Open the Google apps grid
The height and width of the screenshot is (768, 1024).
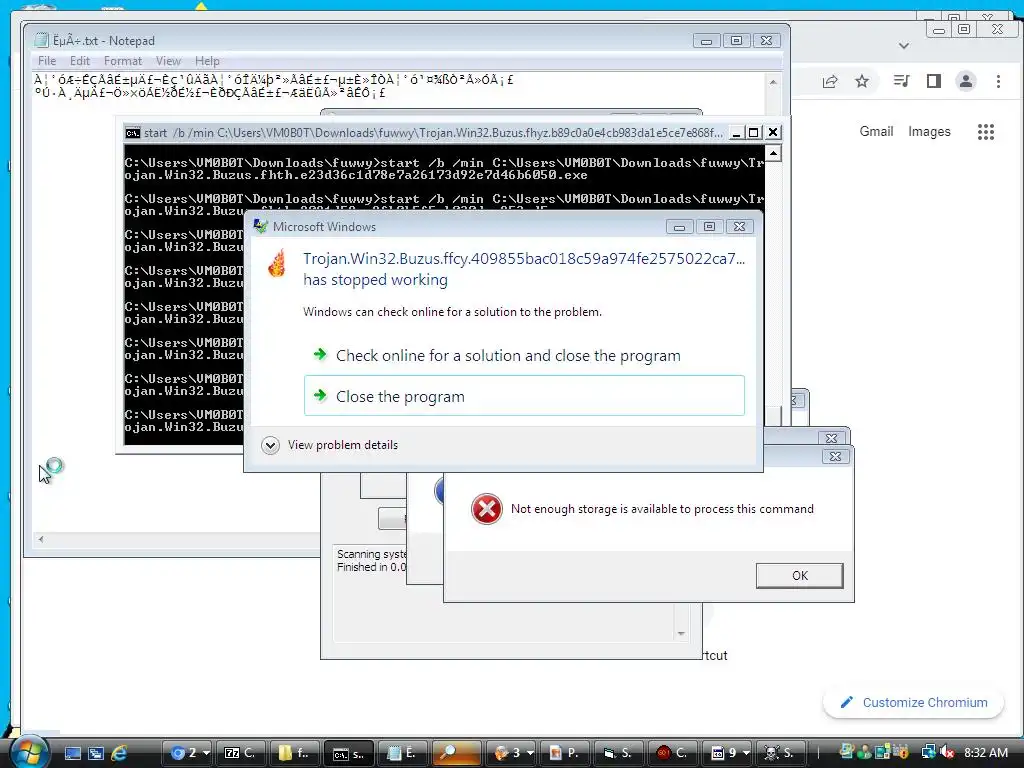[985, 132]
